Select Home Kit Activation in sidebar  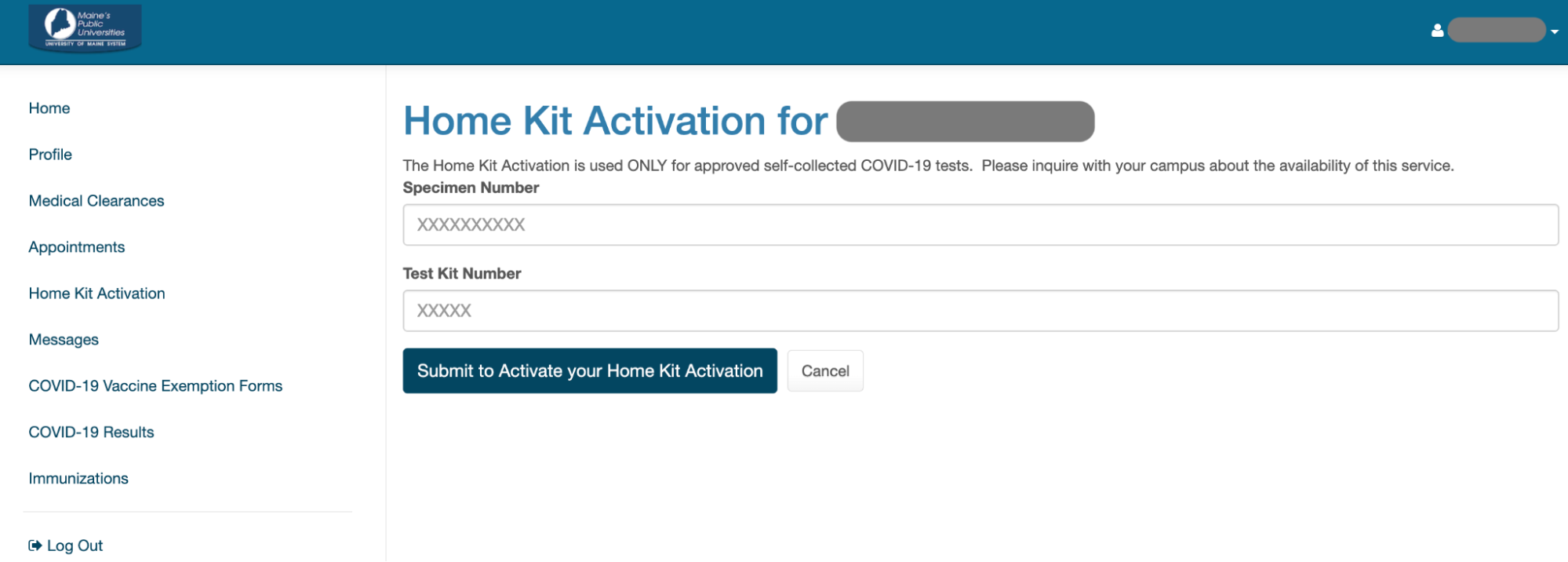click(97, 294)
